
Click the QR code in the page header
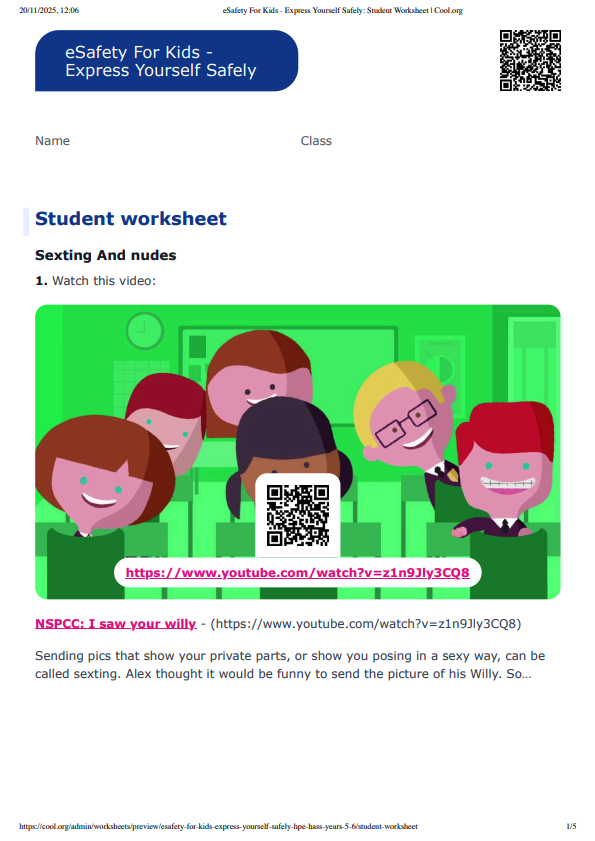pyautogui.click(x=530, y=61)
